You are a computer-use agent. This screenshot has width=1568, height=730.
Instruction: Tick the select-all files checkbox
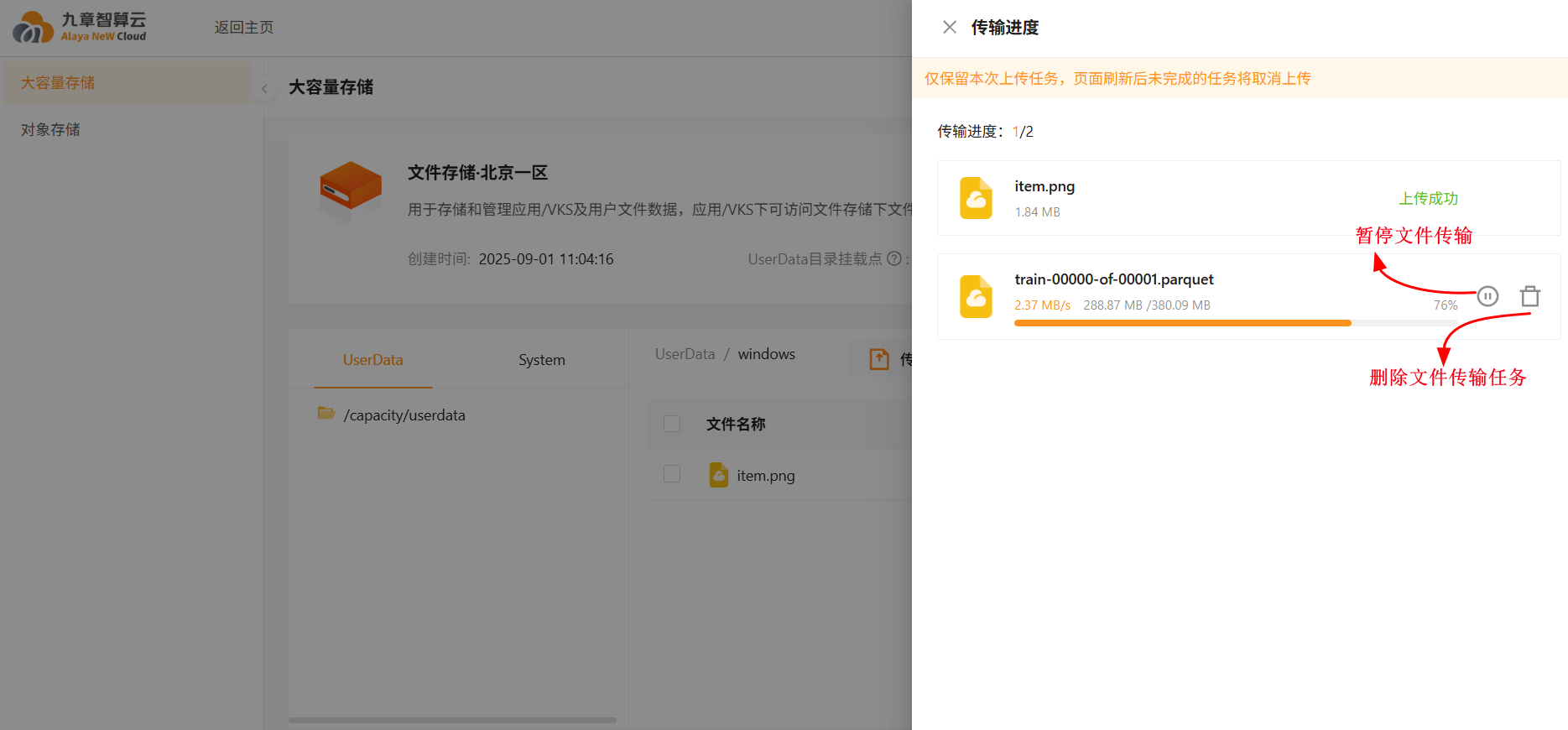click(x=672, y=424)
